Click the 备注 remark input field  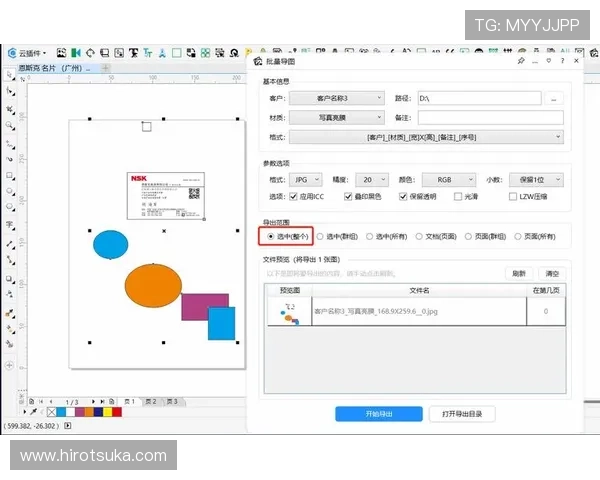491,118
